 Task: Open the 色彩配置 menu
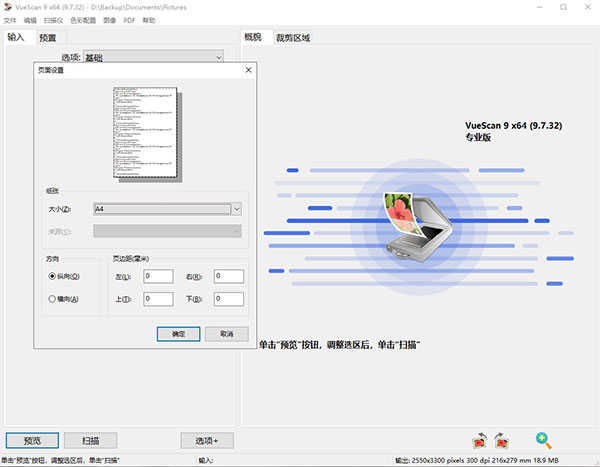pyautogui.click(x=83, y=20)
